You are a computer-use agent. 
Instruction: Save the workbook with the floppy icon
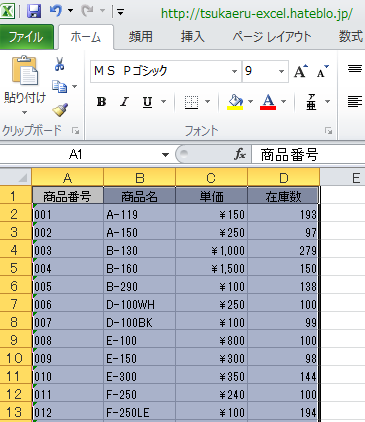(x=34, y=11)
